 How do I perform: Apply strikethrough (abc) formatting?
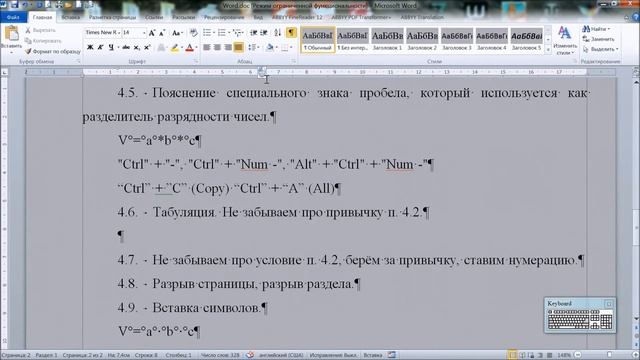126,48
